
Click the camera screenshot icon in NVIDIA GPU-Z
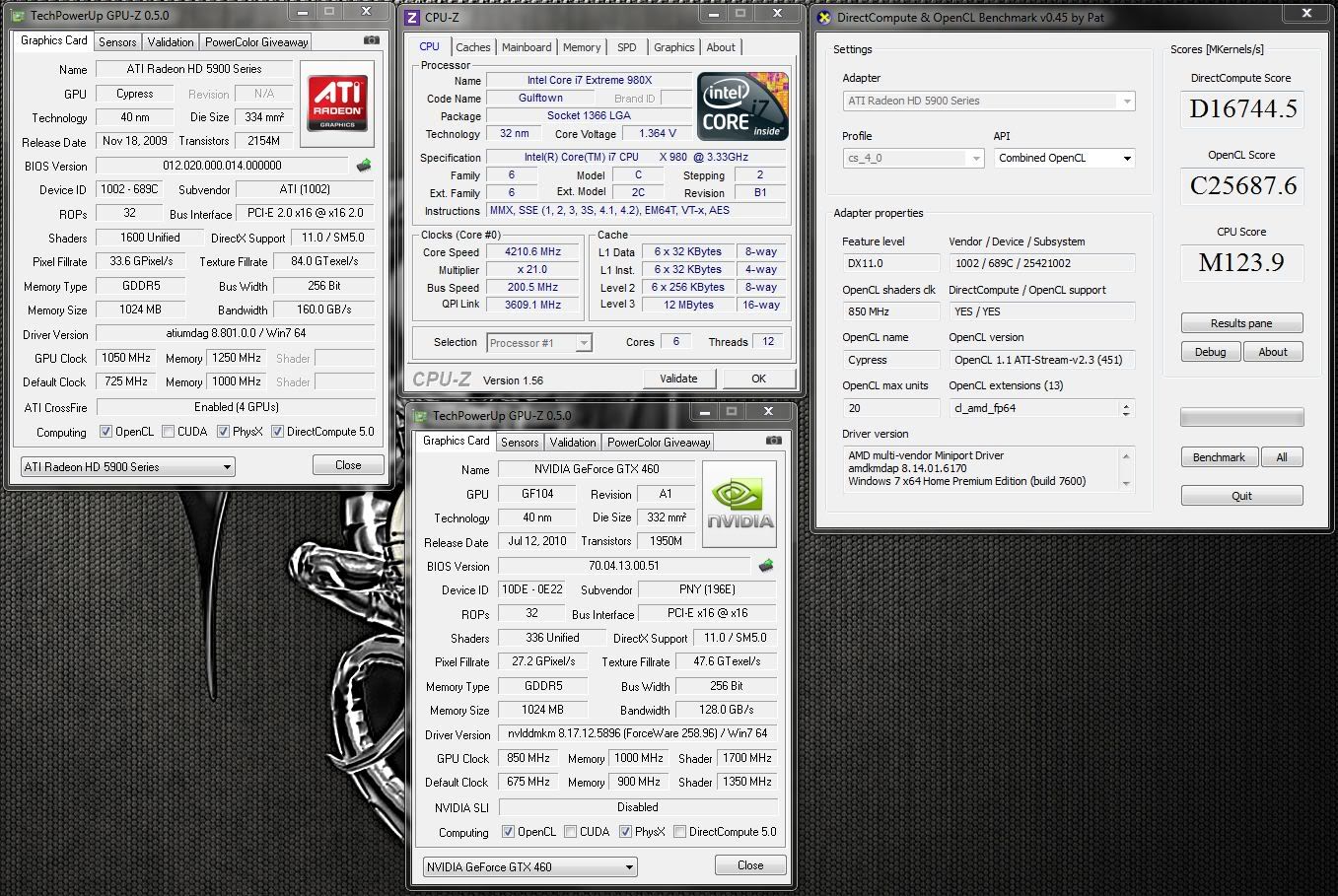coord(773,441)
